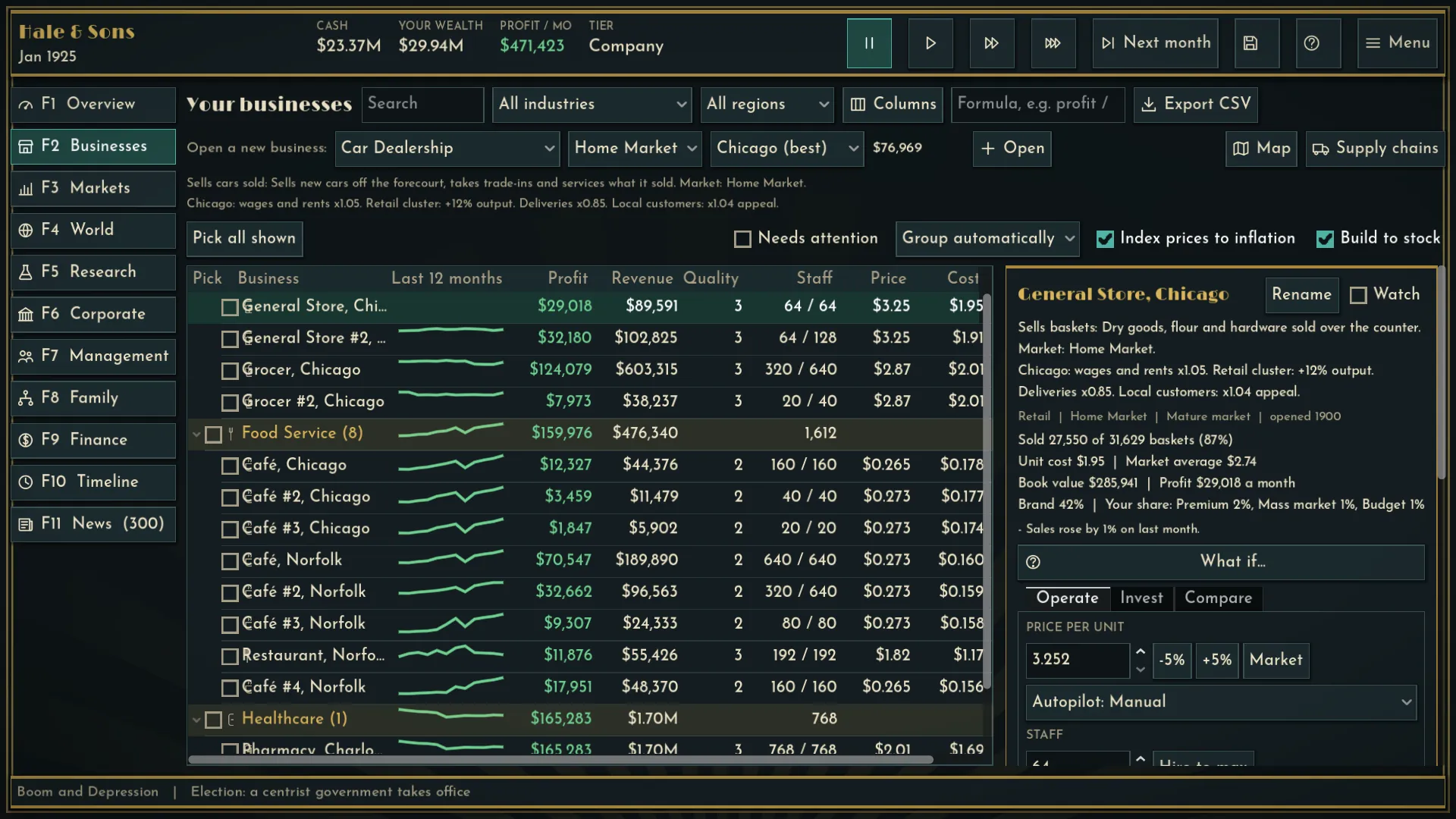Click in the business Search field
The height and width of the screenshot is (819, 1456).
click(422, 105)
